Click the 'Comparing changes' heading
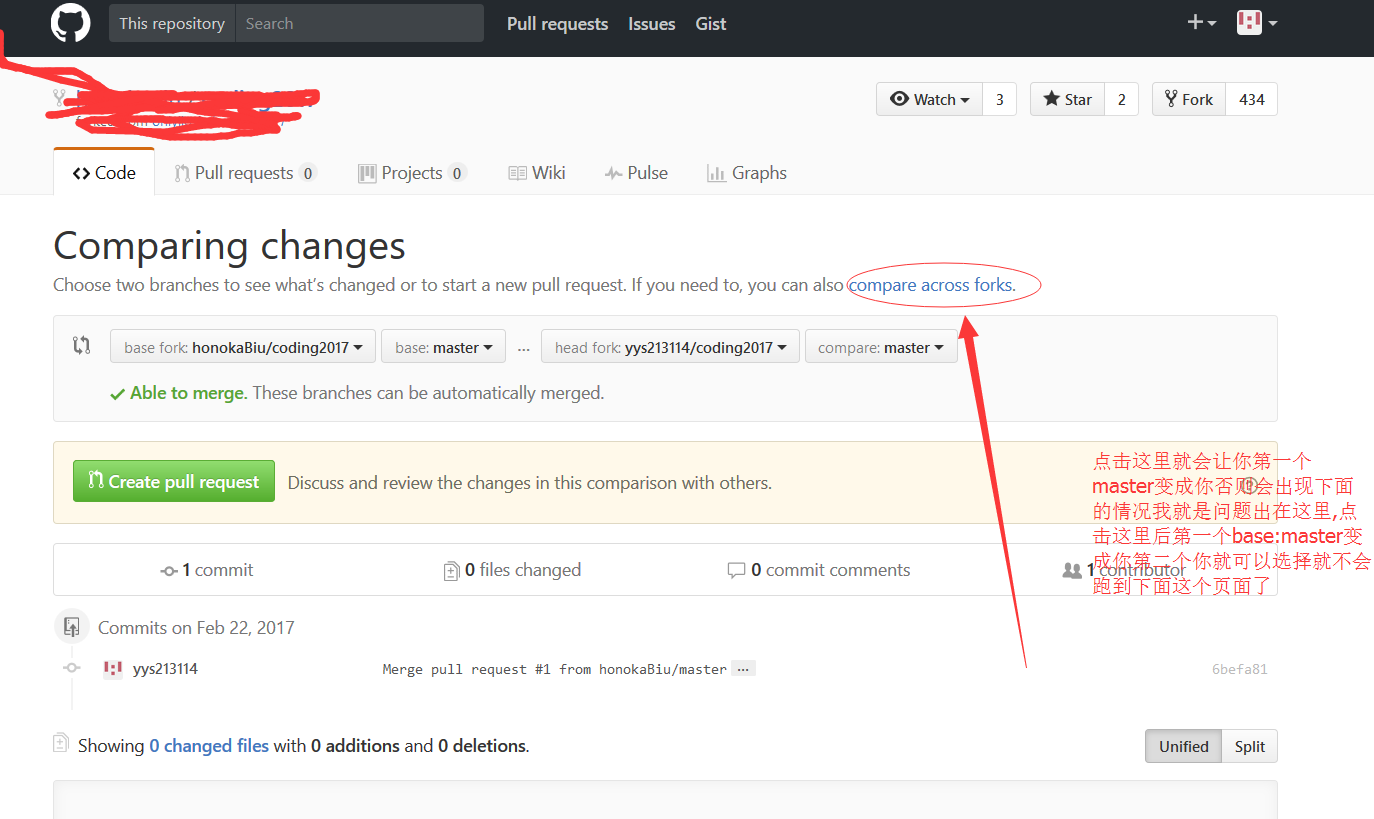 (x=229, y=246)
